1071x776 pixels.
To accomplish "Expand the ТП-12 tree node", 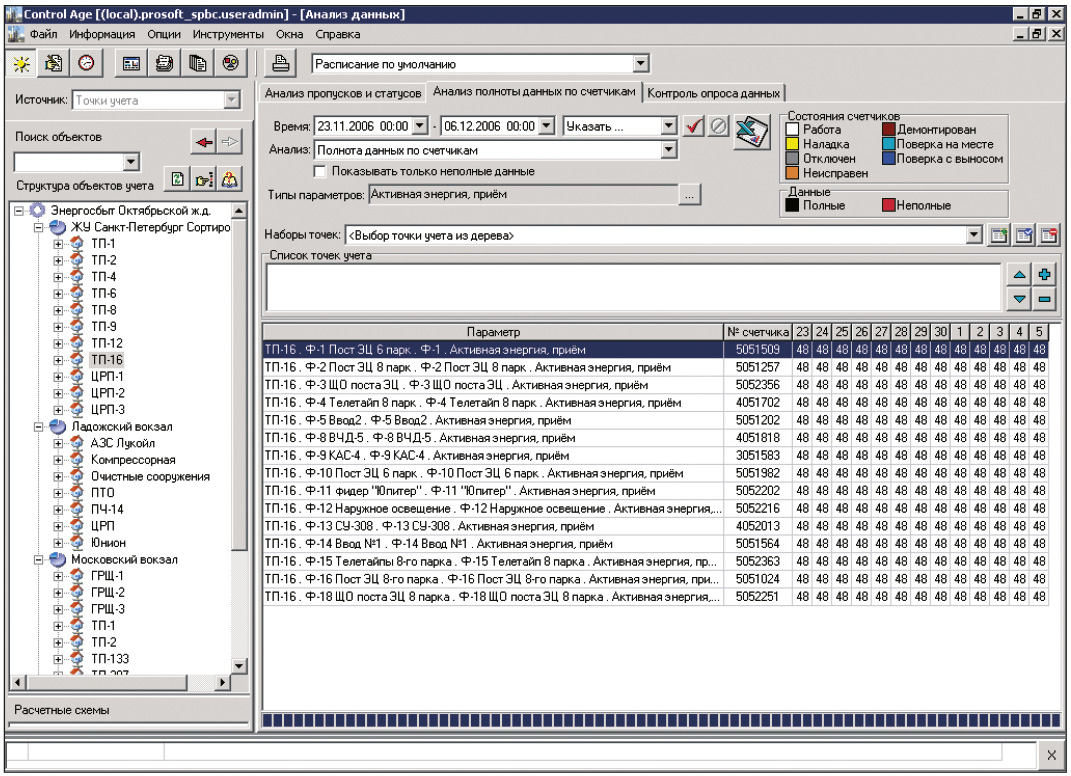I will tap(58, 344).
